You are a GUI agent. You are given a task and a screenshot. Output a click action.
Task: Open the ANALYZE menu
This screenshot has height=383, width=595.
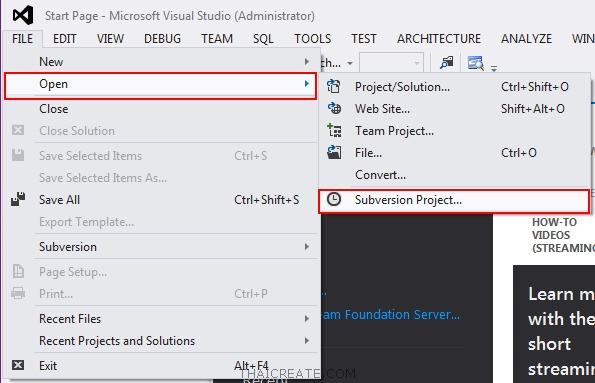click(526, 39)
